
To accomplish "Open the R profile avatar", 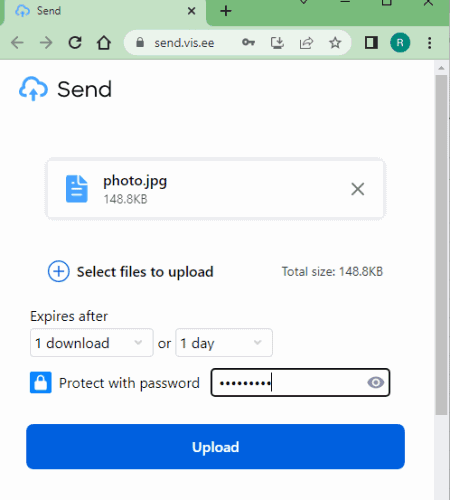I will (400, 43).
